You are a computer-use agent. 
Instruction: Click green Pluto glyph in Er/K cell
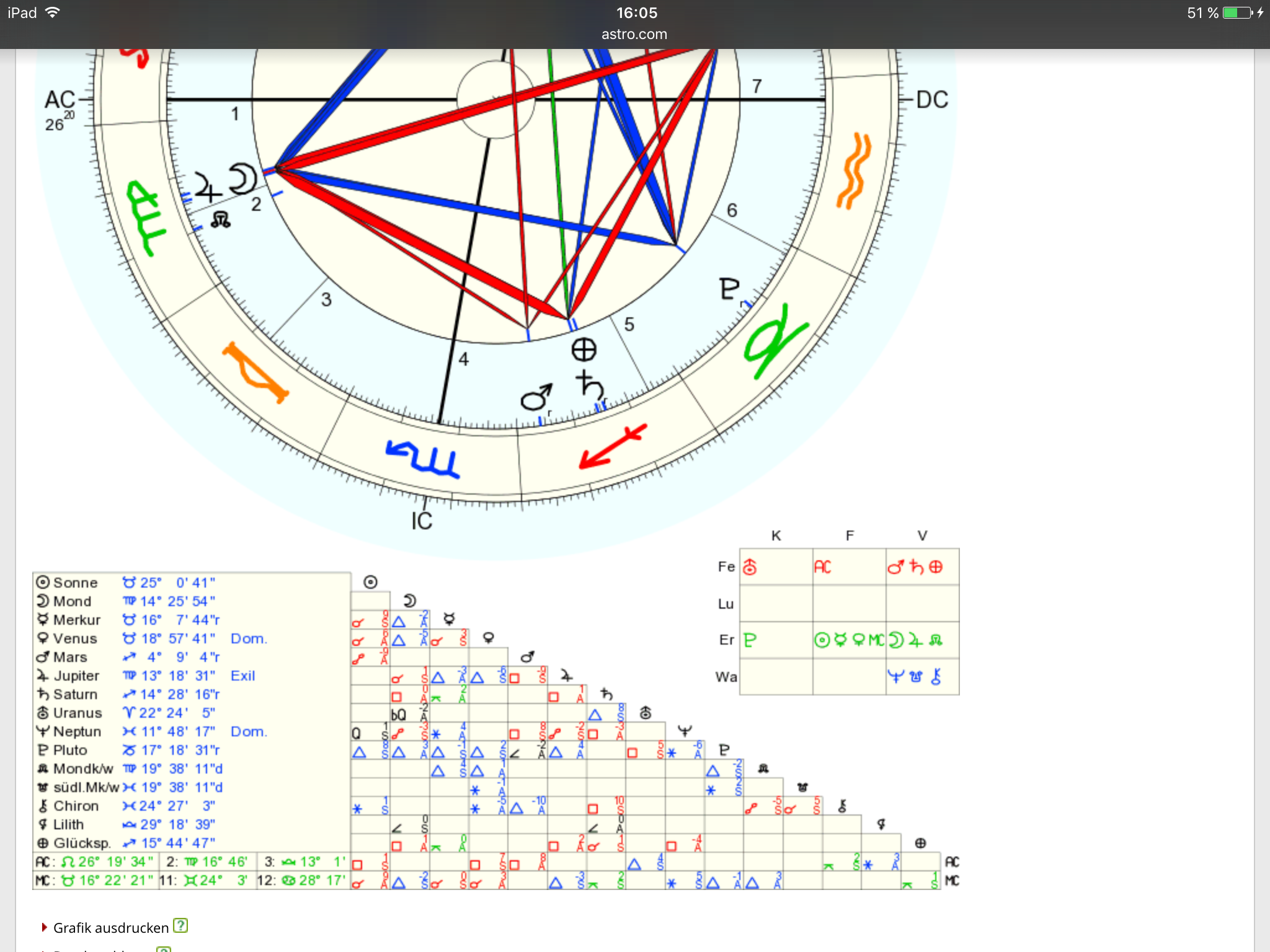tap(750, 640)
